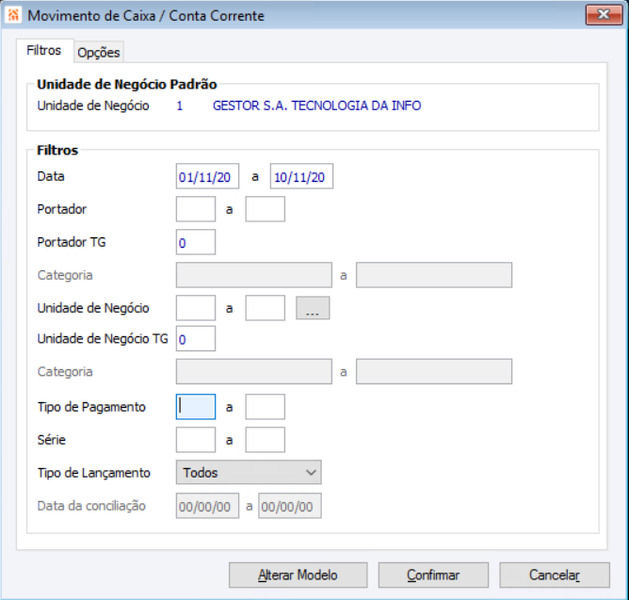This screenshot has width=629, height=600.
Task: Click the Data da conciliação label
Action: click(91, 506)
